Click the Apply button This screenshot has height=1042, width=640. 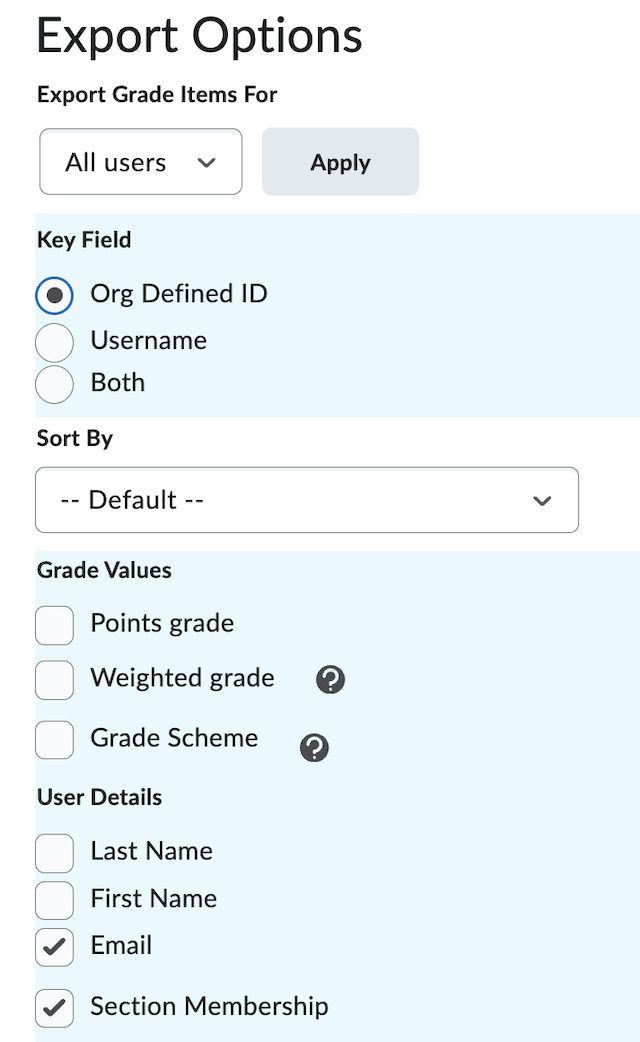coord(340,162)
